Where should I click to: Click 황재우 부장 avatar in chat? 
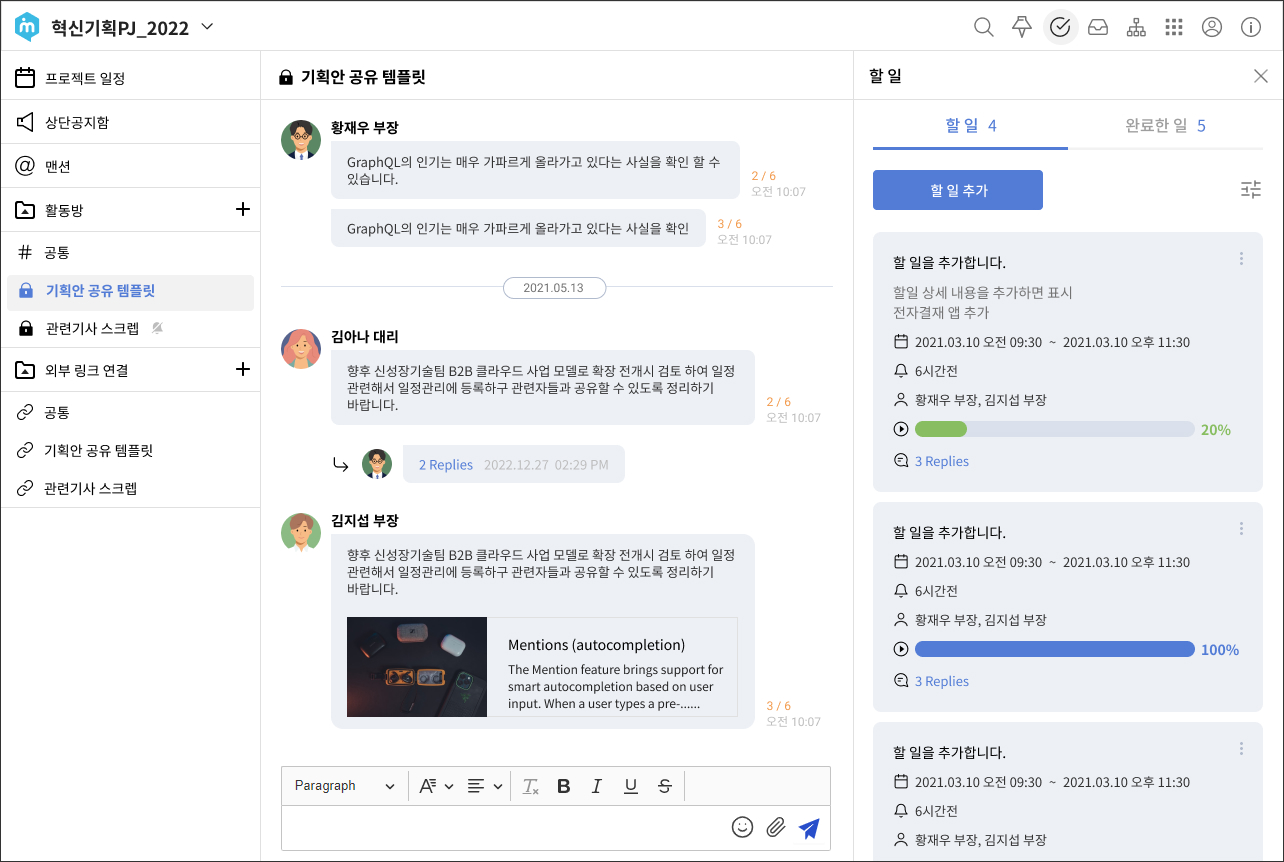[301, 140]
